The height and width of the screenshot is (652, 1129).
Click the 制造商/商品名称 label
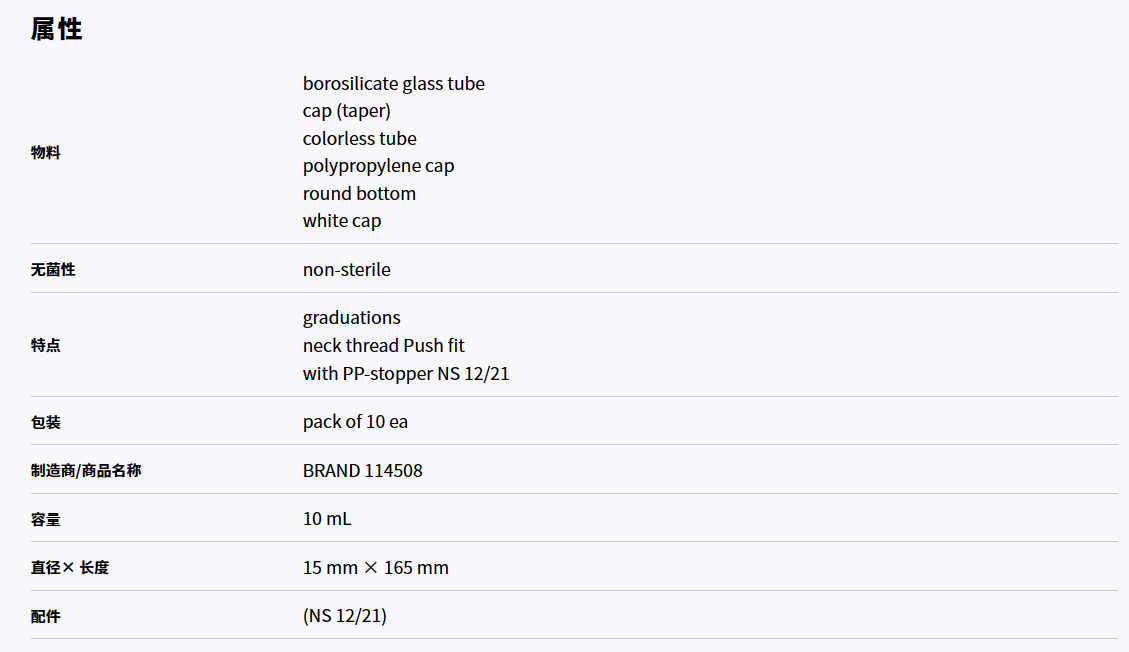click(x=86, y=471)
